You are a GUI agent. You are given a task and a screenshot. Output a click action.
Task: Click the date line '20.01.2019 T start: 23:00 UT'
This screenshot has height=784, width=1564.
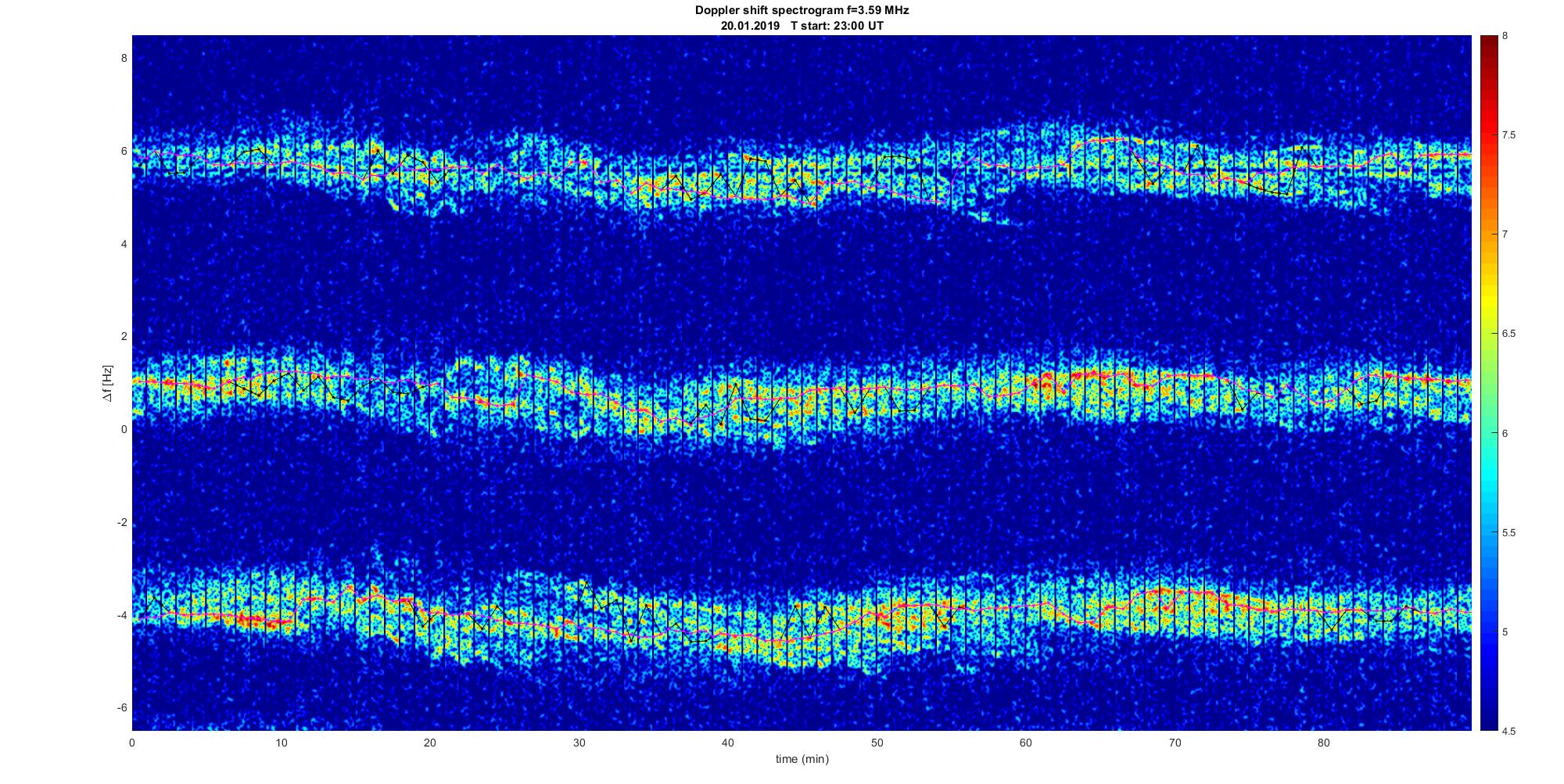(802, 26)
